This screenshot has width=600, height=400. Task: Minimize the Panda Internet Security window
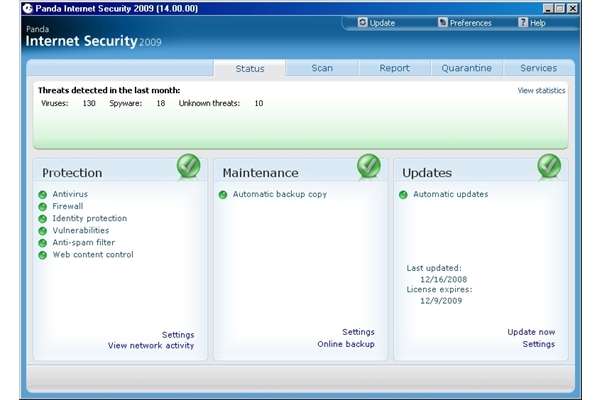548,8
